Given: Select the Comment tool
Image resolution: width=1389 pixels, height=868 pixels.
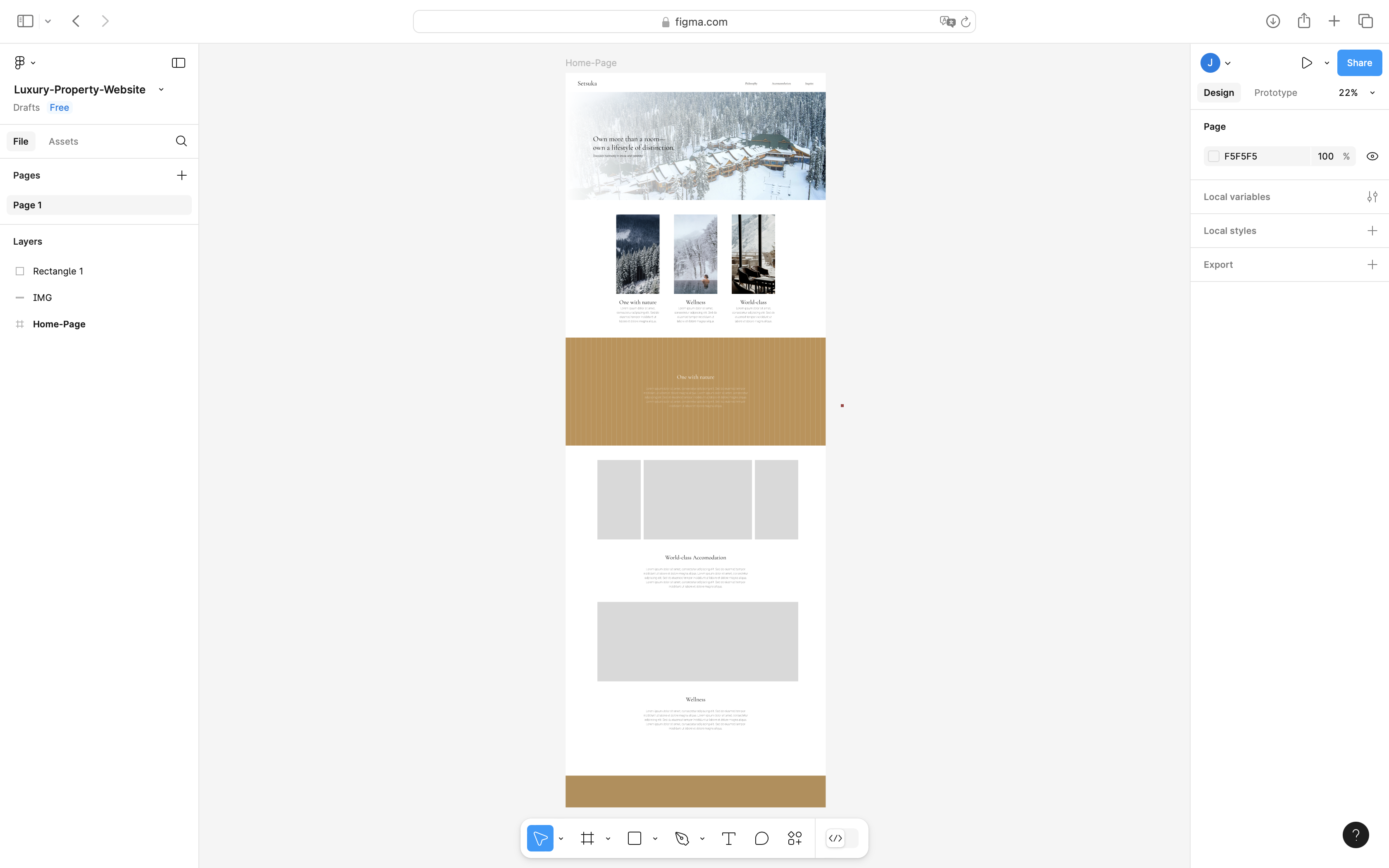Looking at the screenshot, I should click(761, 839).
